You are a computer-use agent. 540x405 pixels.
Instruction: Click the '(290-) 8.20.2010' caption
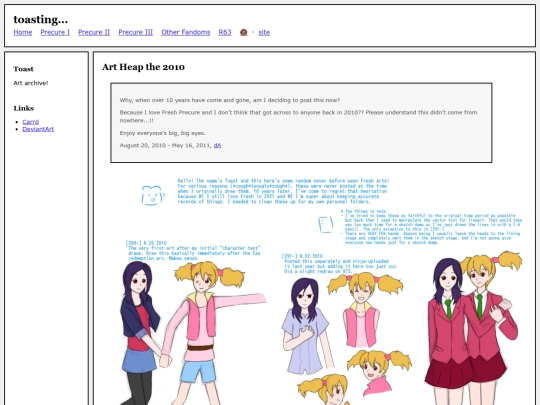coord(146,243)
